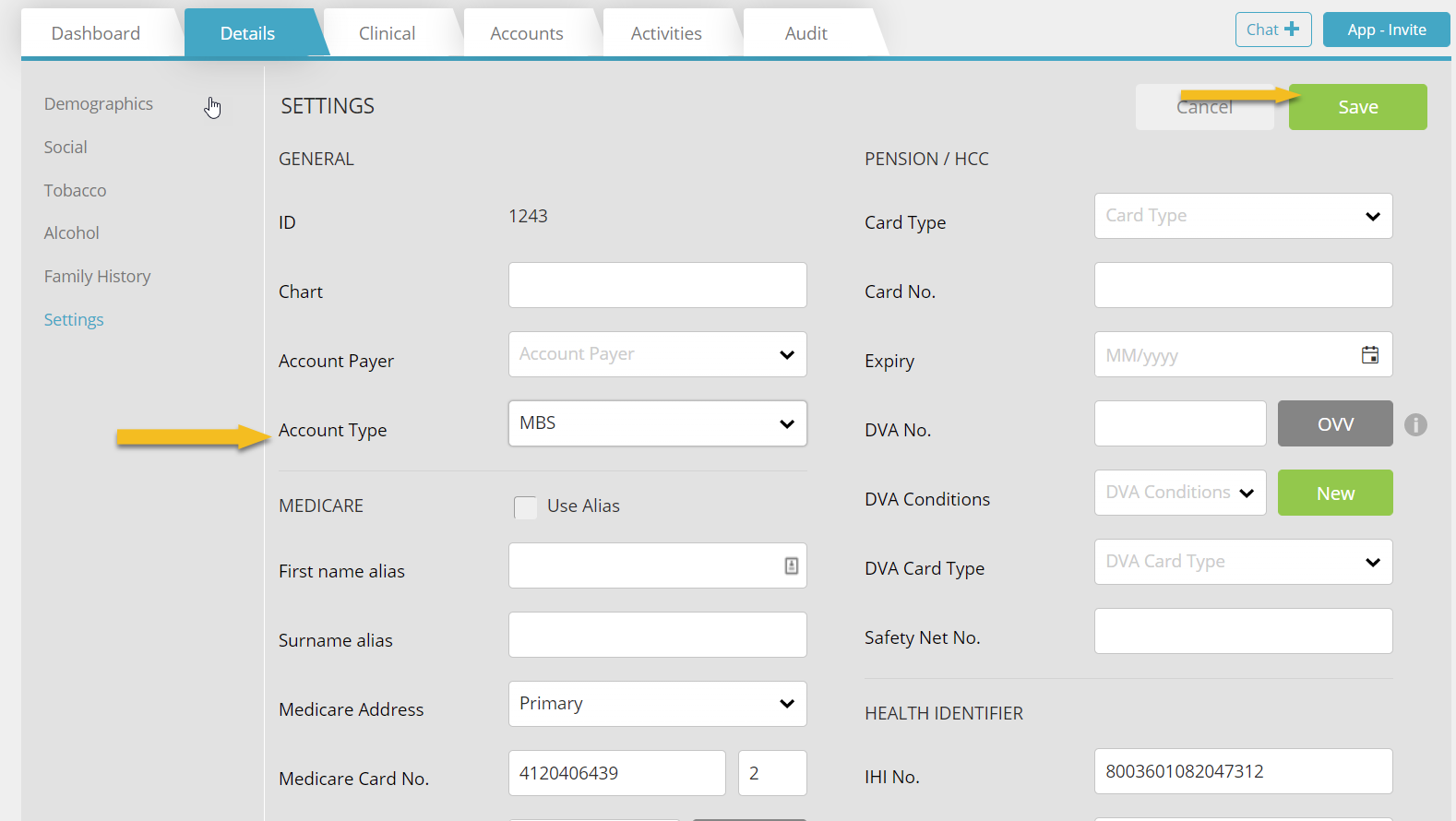This screenshot has width=1456, height=821.
Task: Click the Surname alias field
Action: click(x=658, y=635)
